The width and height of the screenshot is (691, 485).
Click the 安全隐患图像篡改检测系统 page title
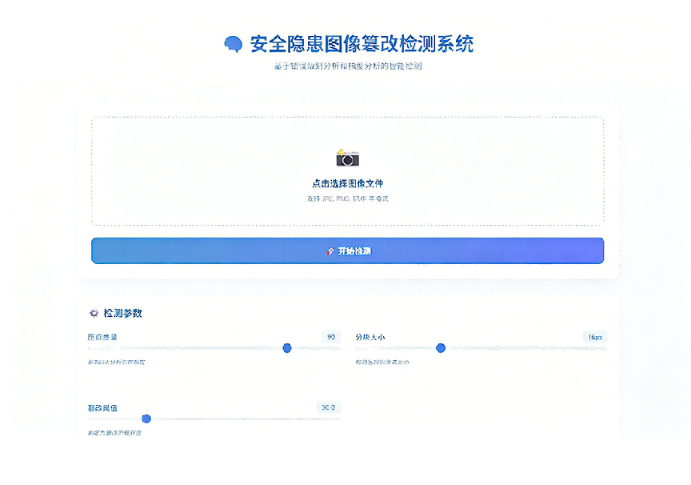(362, 44)
